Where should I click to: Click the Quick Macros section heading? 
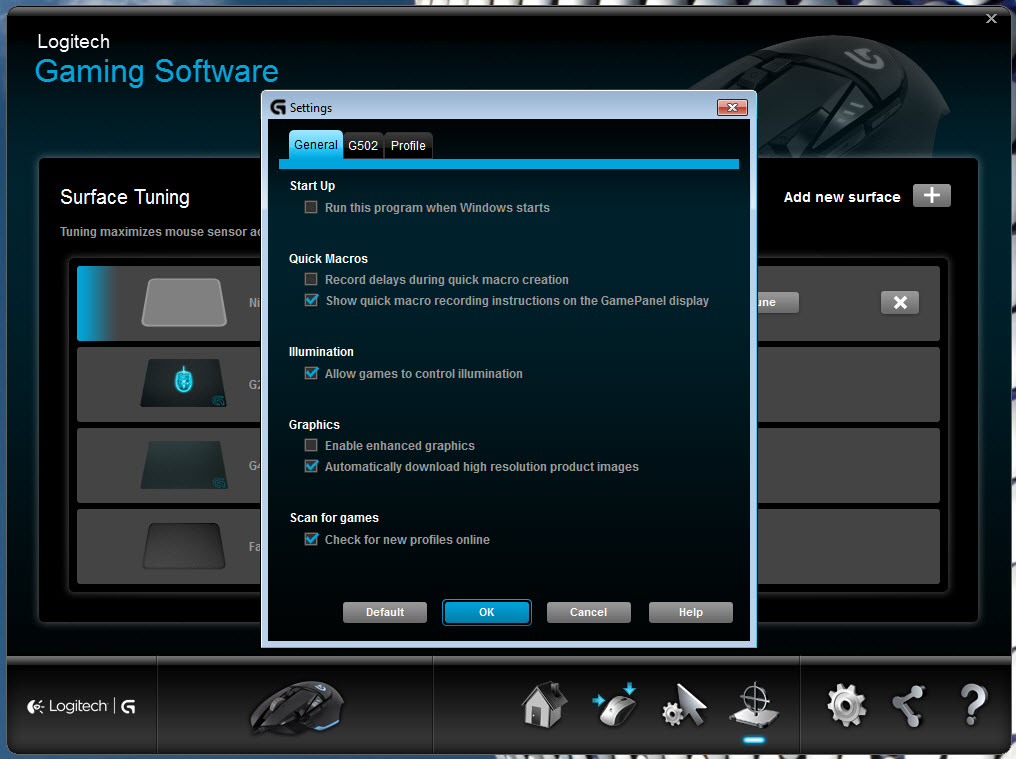329,259
